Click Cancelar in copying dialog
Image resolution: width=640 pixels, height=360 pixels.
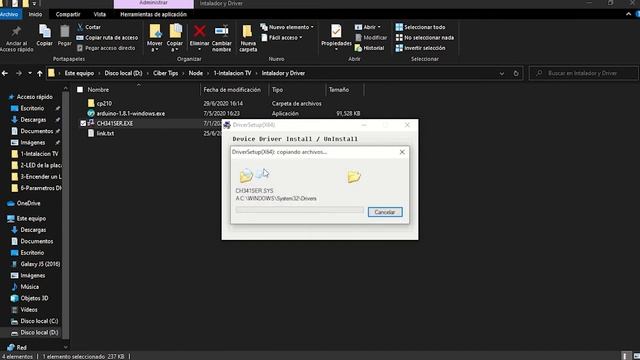385,212
